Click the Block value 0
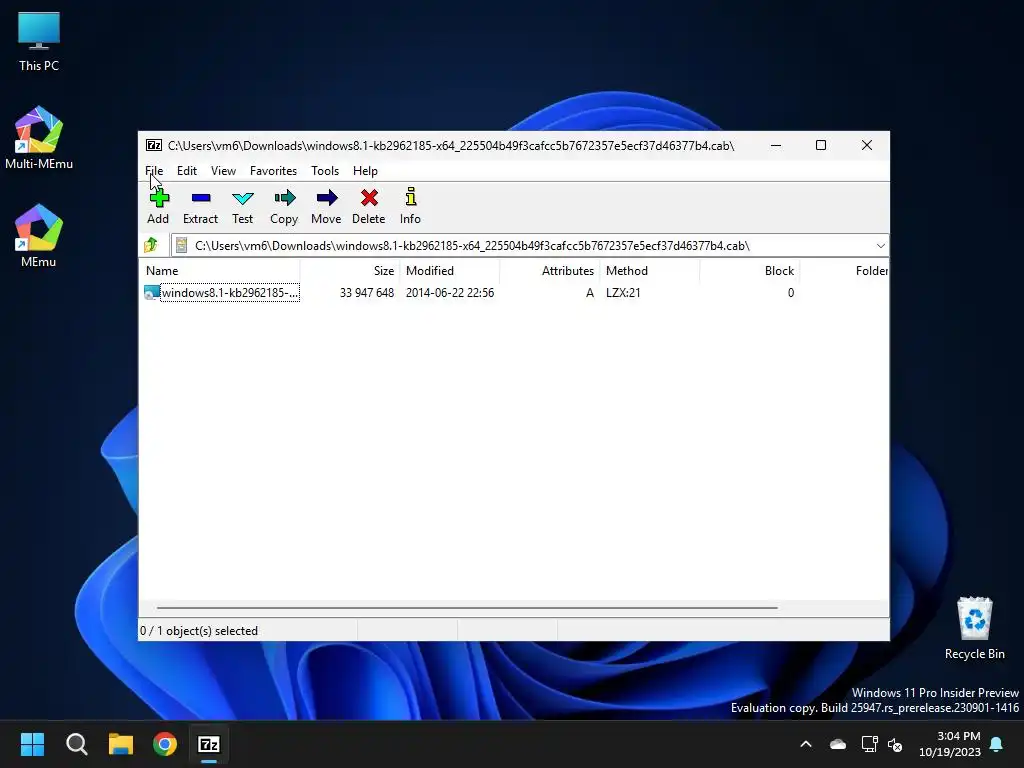The width and height of the screenshot is (1024, 768). click(x=791, y=293)
